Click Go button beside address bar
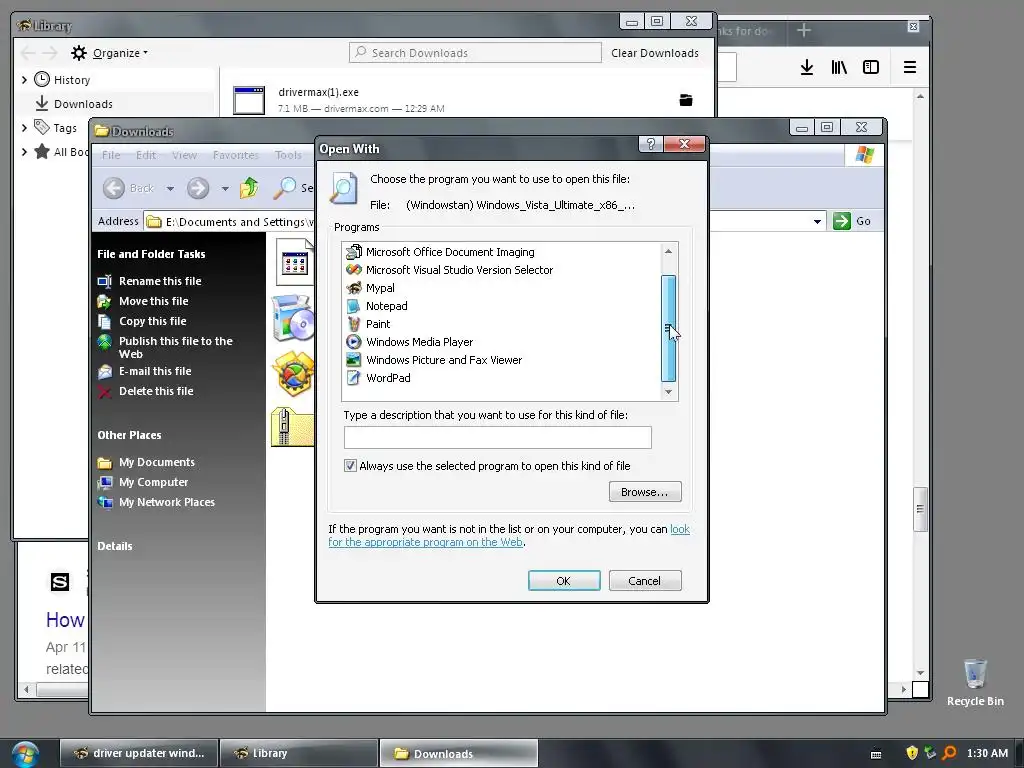 853,221
